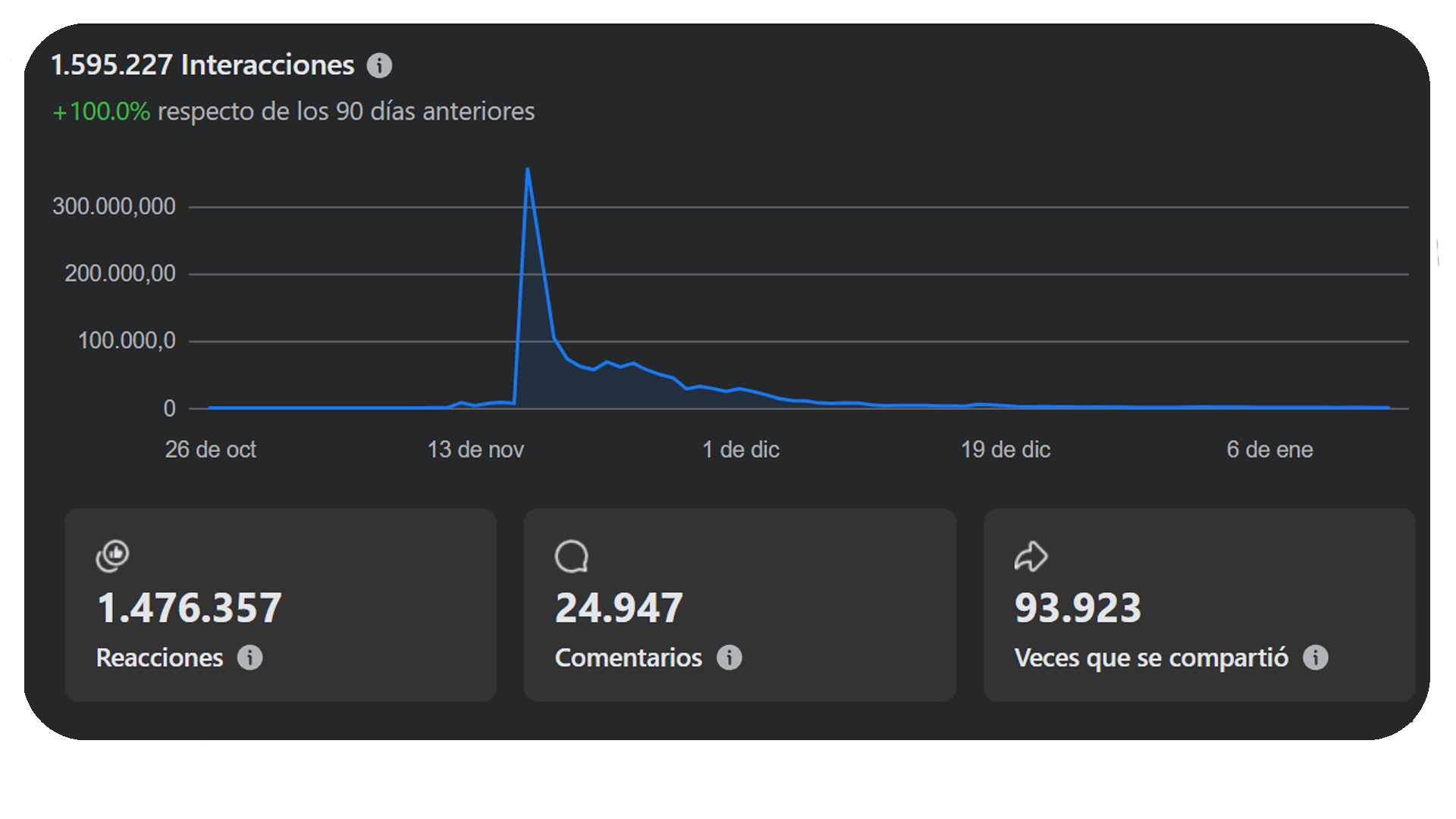The width and height of the screenshot is (1456, 819).
Task: Click the 93.923 shares count
Action: [1078, 608]
